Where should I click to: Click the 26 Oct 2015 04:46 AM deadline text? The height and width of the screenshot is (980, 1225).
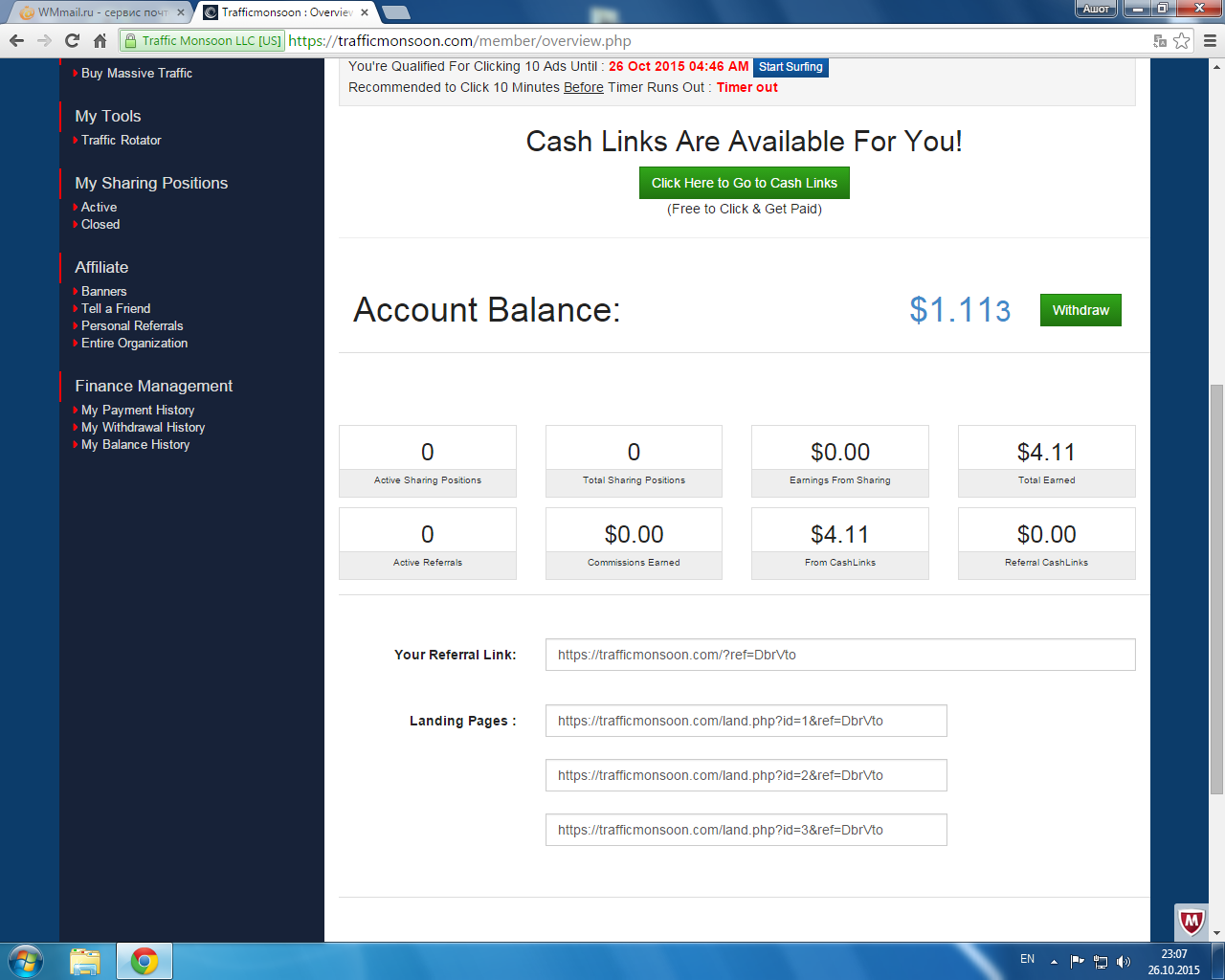point(679,66)
